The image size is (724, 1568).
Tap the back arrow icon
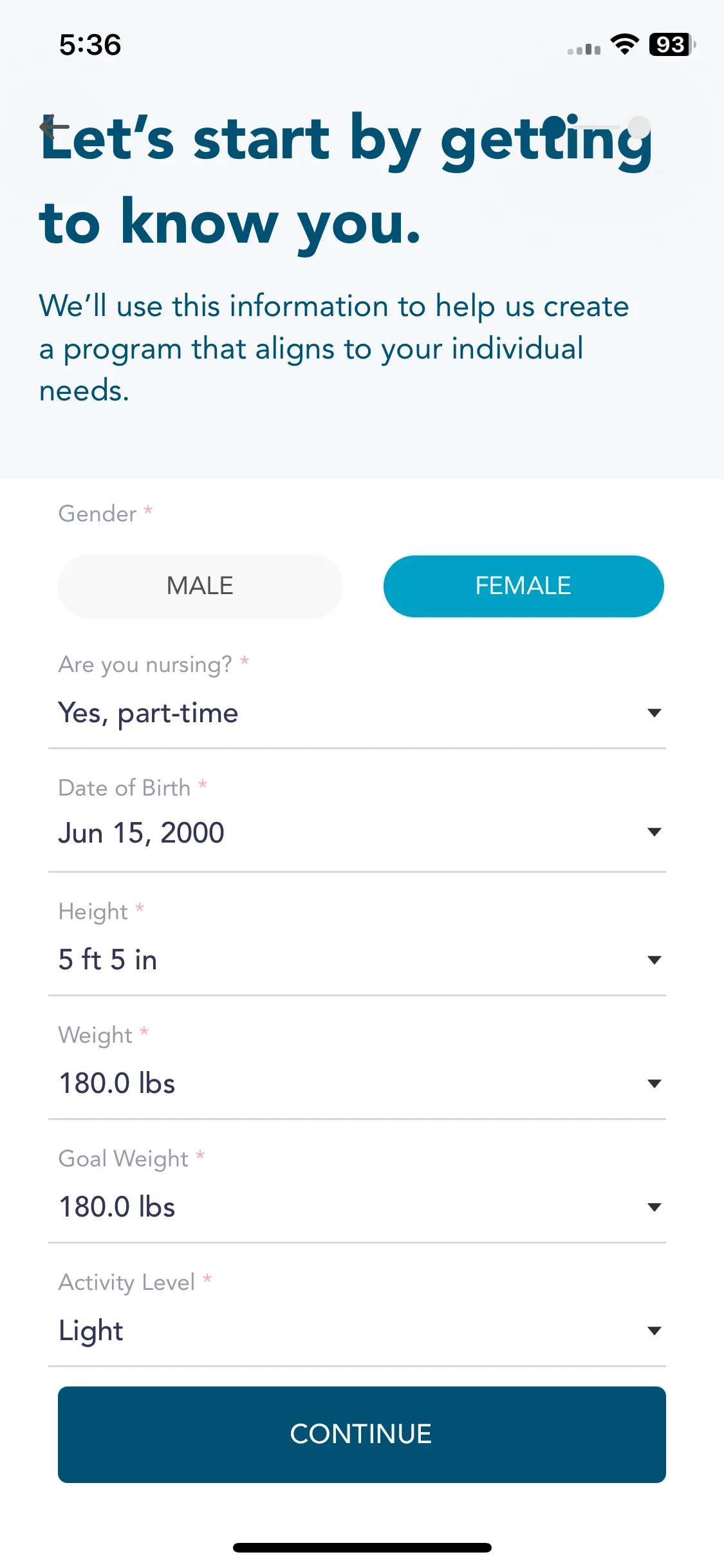click(x=54, y=127)
